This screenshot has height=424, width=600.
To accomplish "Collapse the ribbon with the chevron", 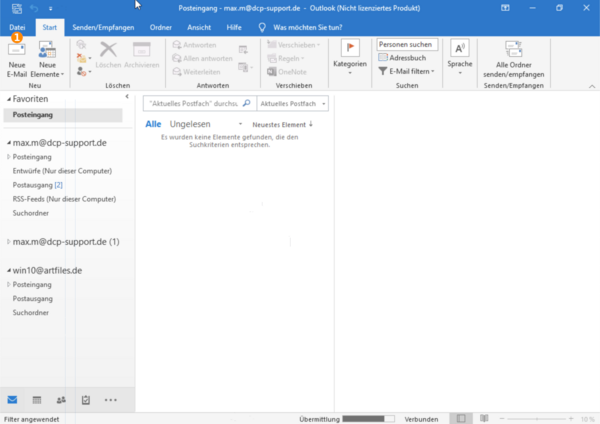I will tap(592, 86).
